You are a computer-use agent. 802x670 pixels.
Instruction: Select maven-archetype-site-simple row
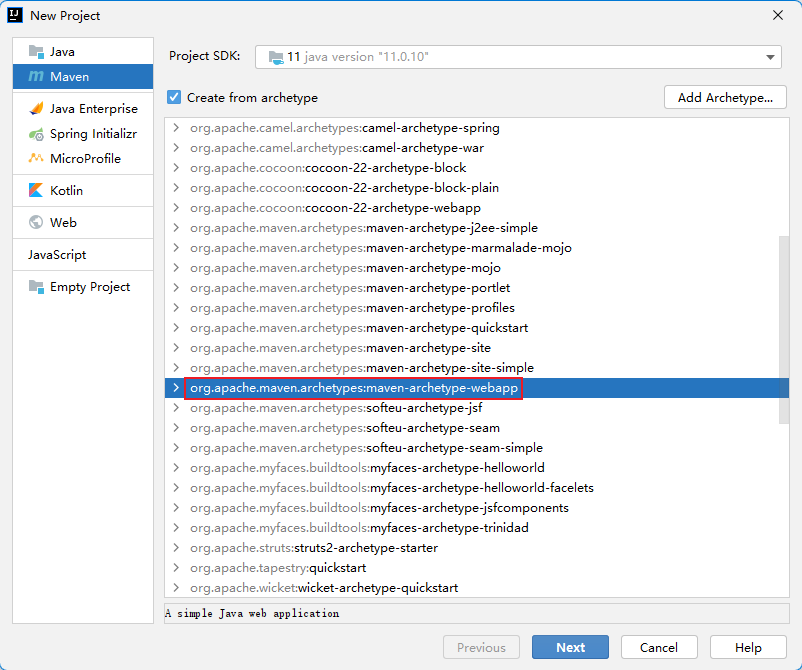point(477,367)
